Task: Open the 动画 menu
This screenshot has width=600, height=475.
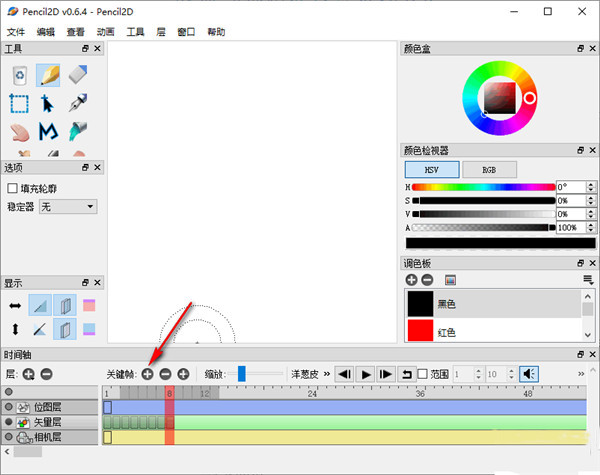Action: click(x=105, y=32)
